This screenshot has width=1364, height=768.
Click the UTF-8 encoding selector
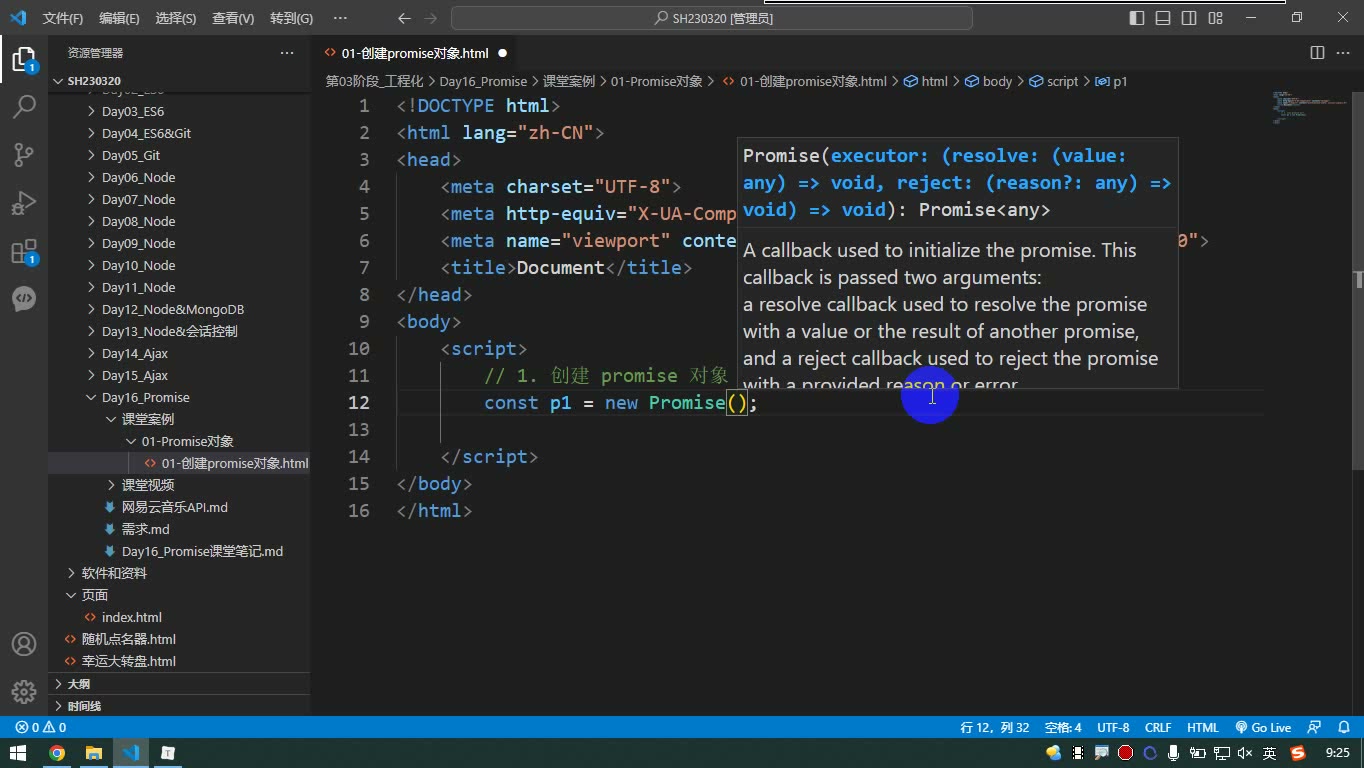[x=1113, y=728]
